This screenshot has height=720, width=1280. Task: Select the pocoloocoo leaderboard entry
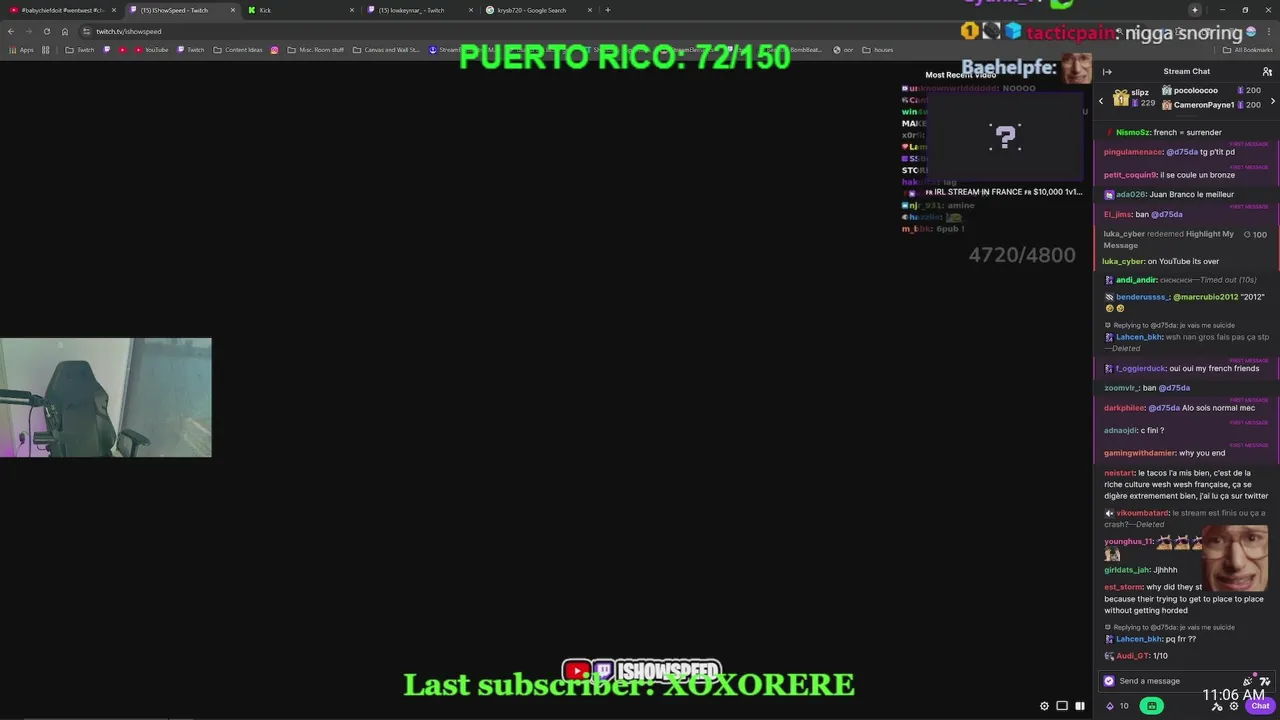(1211, 90)
